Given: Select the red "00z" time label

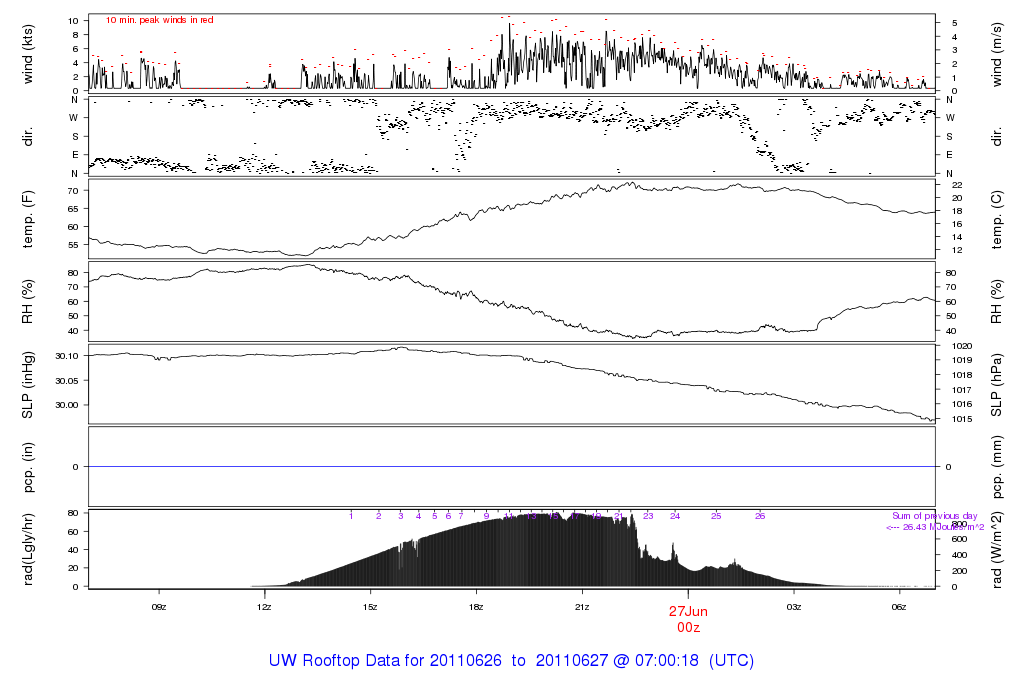Looking at the screenshot, I should [688, 628].
